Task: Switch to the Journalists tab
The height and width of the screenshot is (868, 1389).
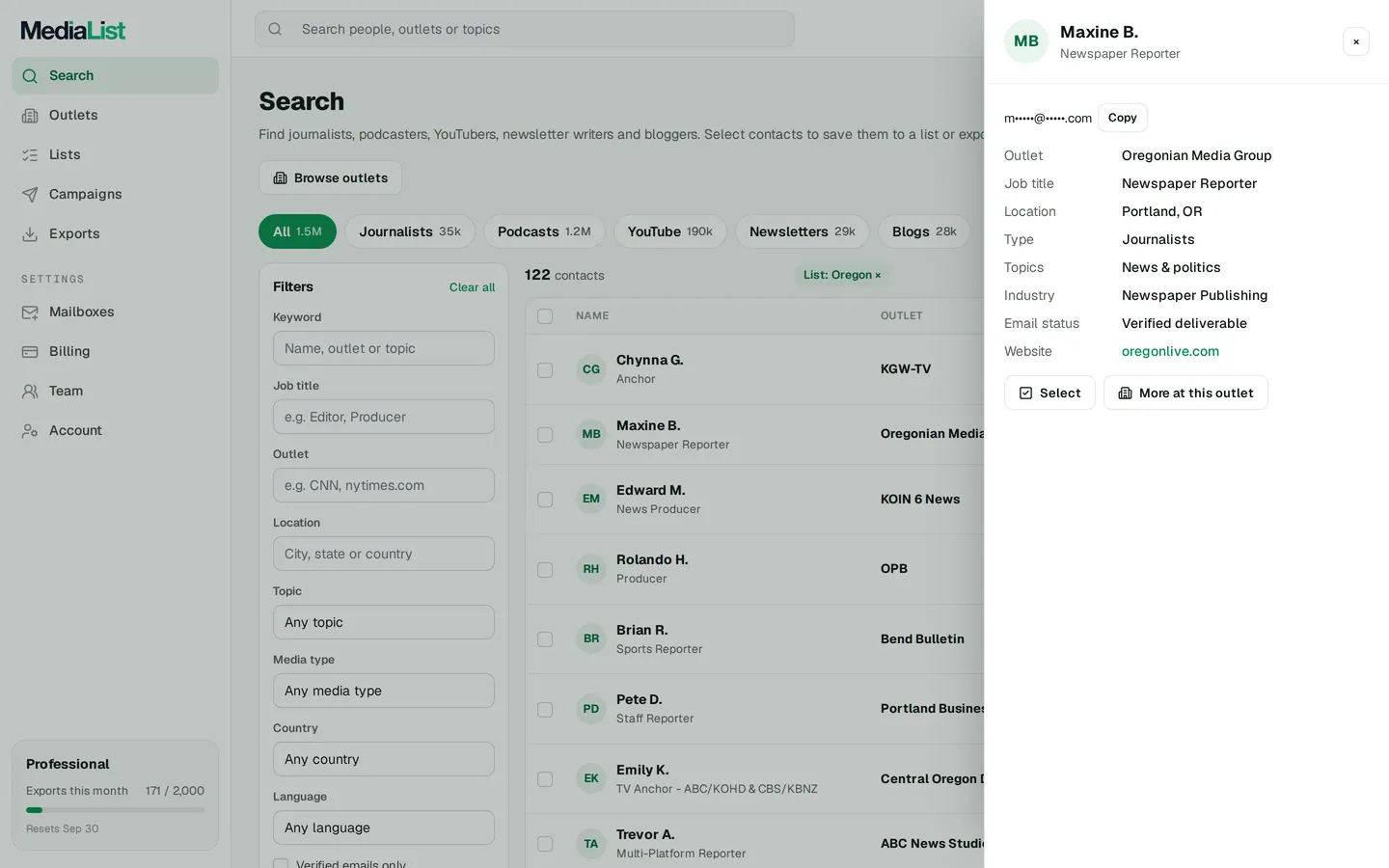Action: tap(410, 231)
